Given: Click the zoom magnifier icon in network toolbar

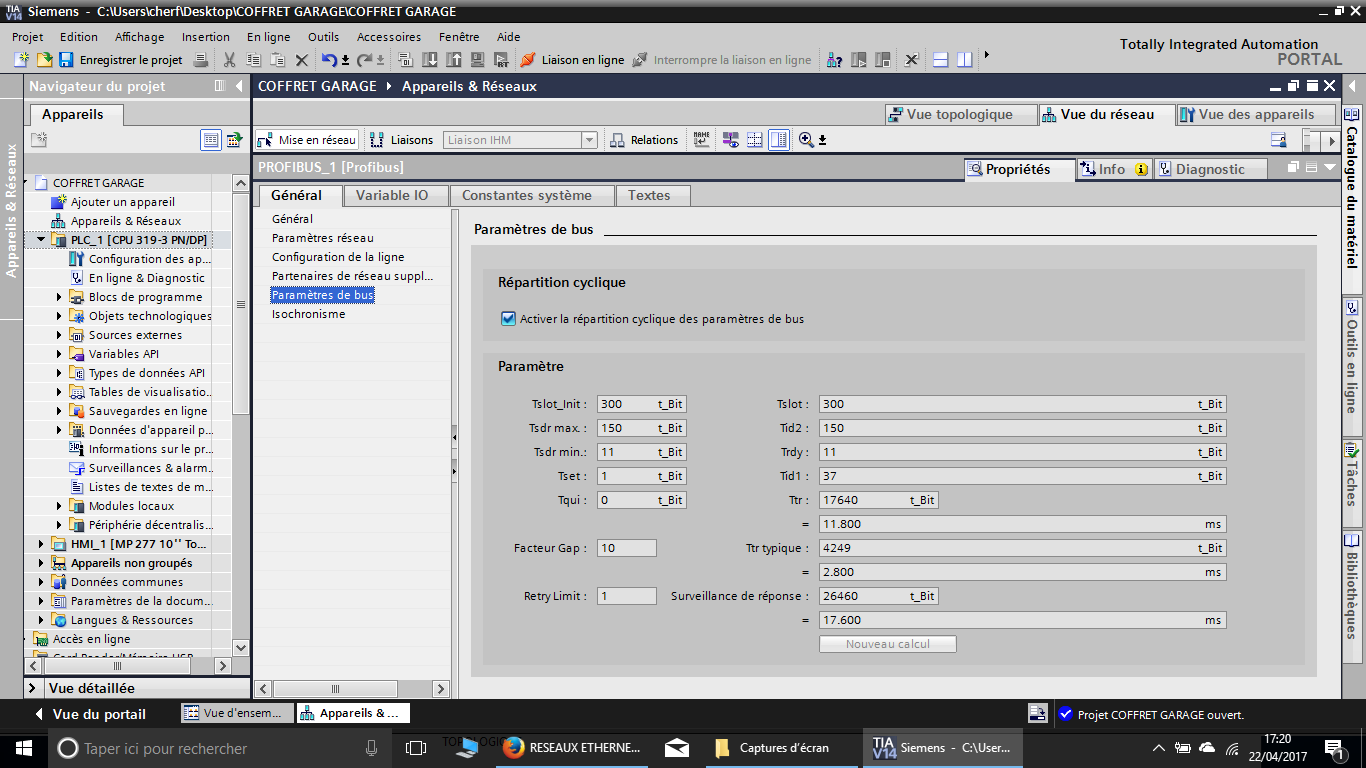Looking at the screenshot, I should pyautogui.click(x=806, y=140).
